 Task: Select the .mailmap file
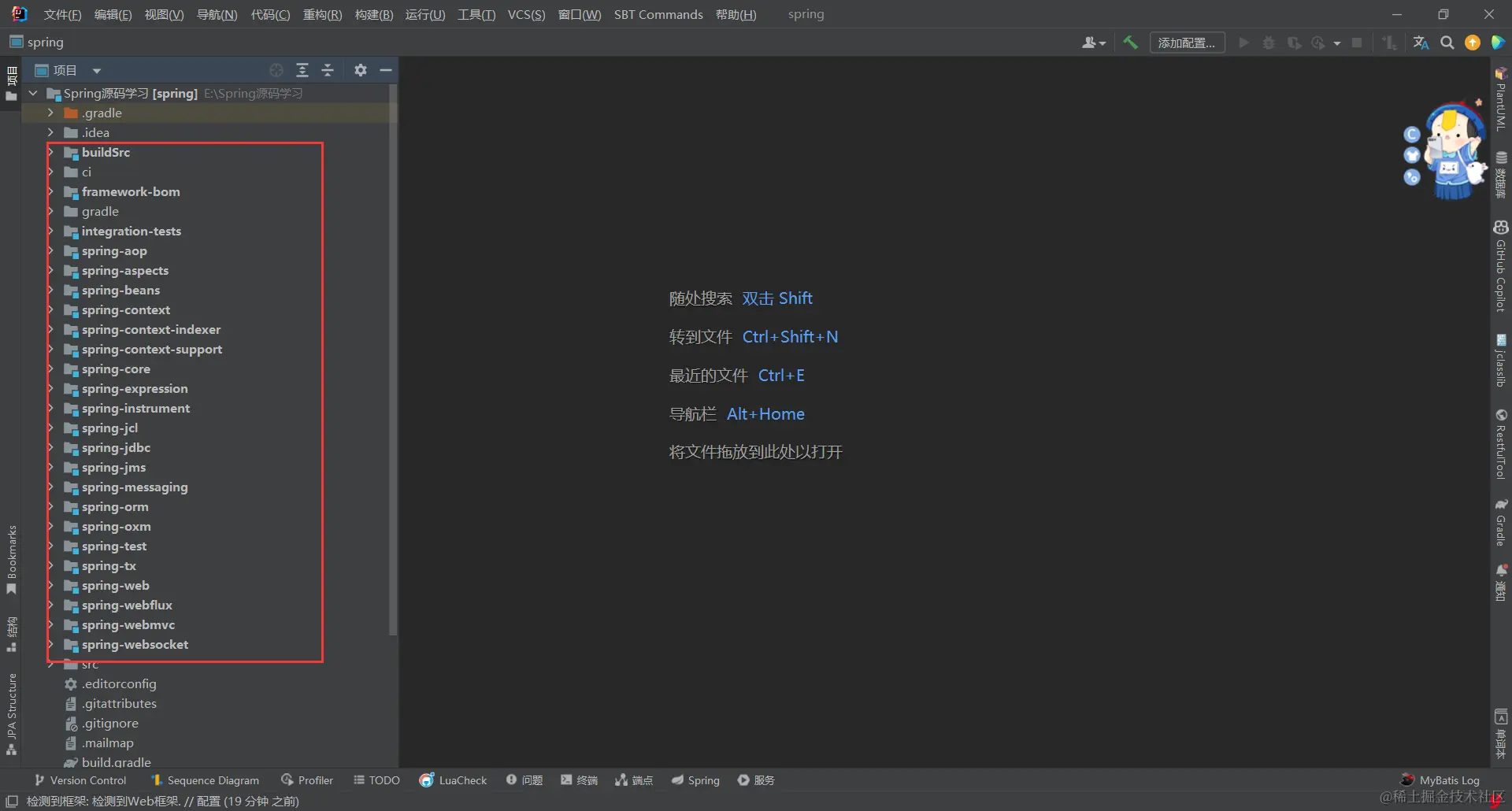pyautogui.click(x=108, y=743)
